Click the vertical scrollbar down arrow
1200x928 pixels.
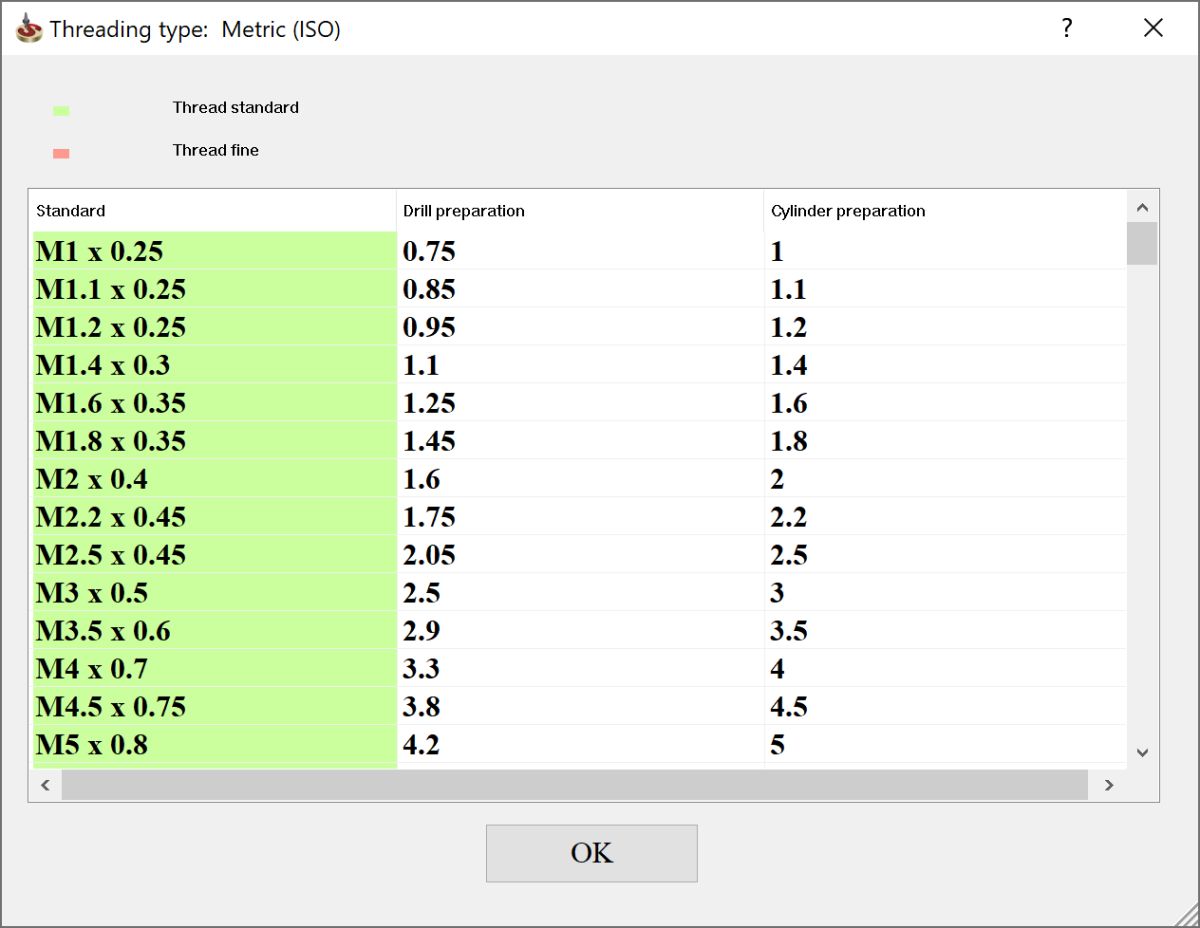click(x=1142, y=753)
